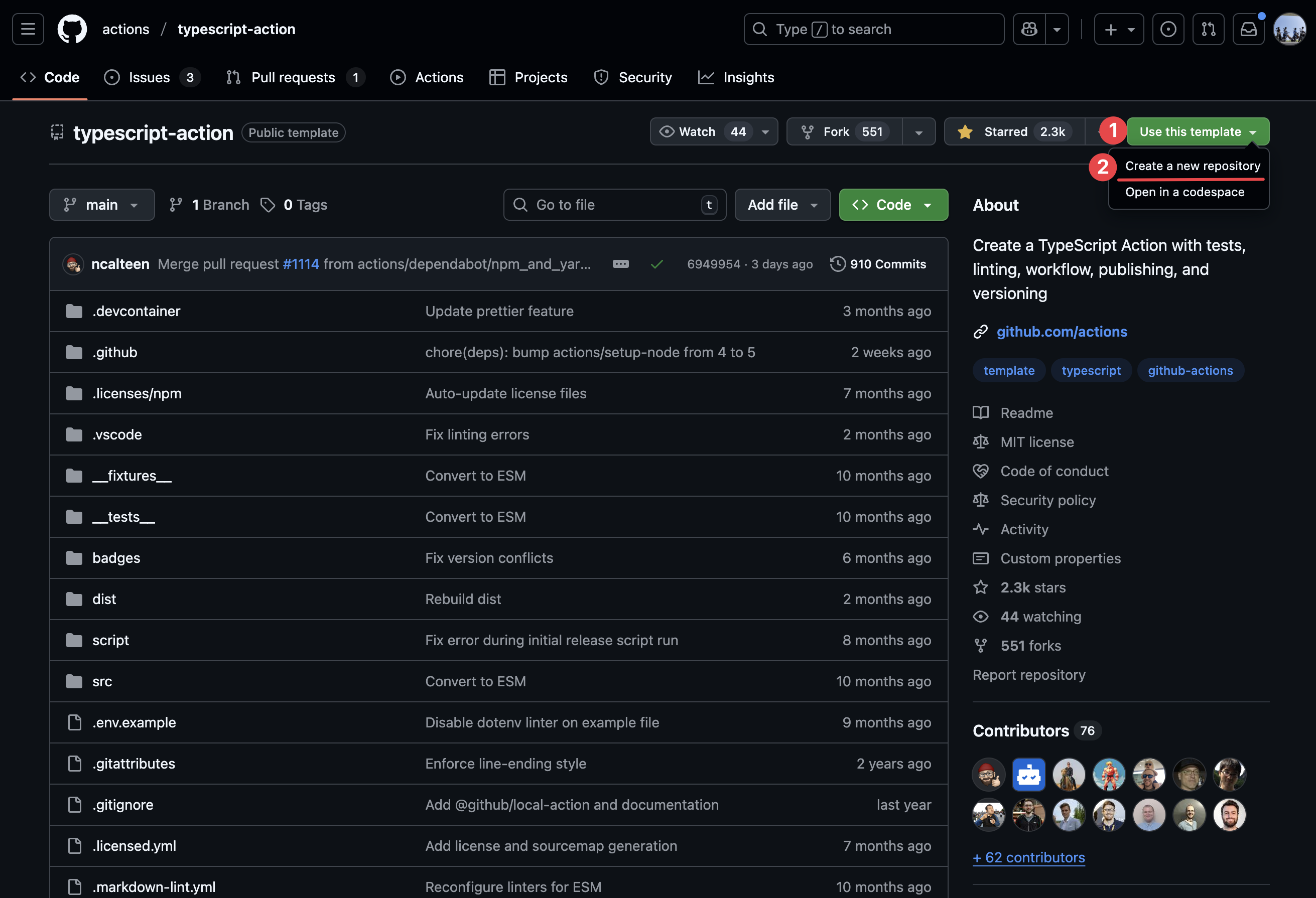Open the Add file dropdown
Screen dimensions: 1316x898
782,205
